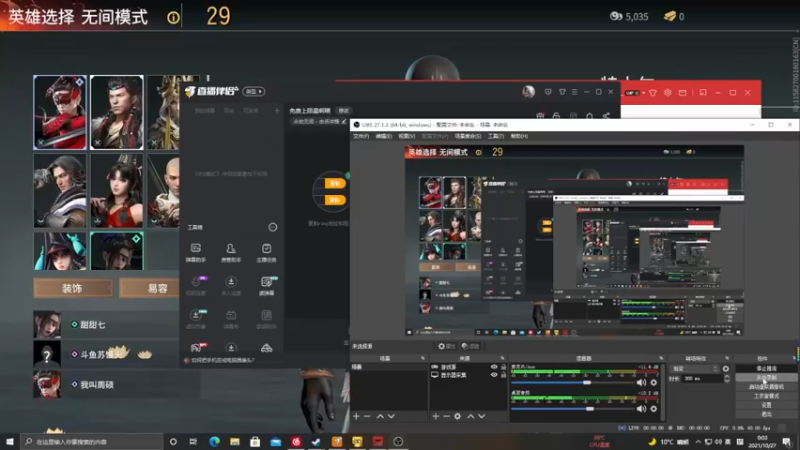The height and width of the screenshot is (450, 800).
Task: Open the 编辑(E) menu in OBS
Action: click(x=384, y=136)
